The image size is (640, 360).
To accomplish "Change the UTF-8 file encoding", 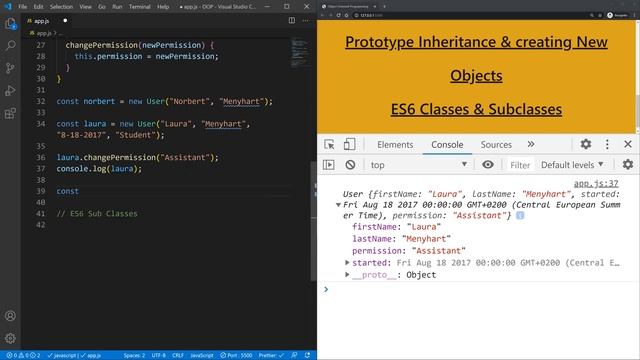I will tap(159, 355).
